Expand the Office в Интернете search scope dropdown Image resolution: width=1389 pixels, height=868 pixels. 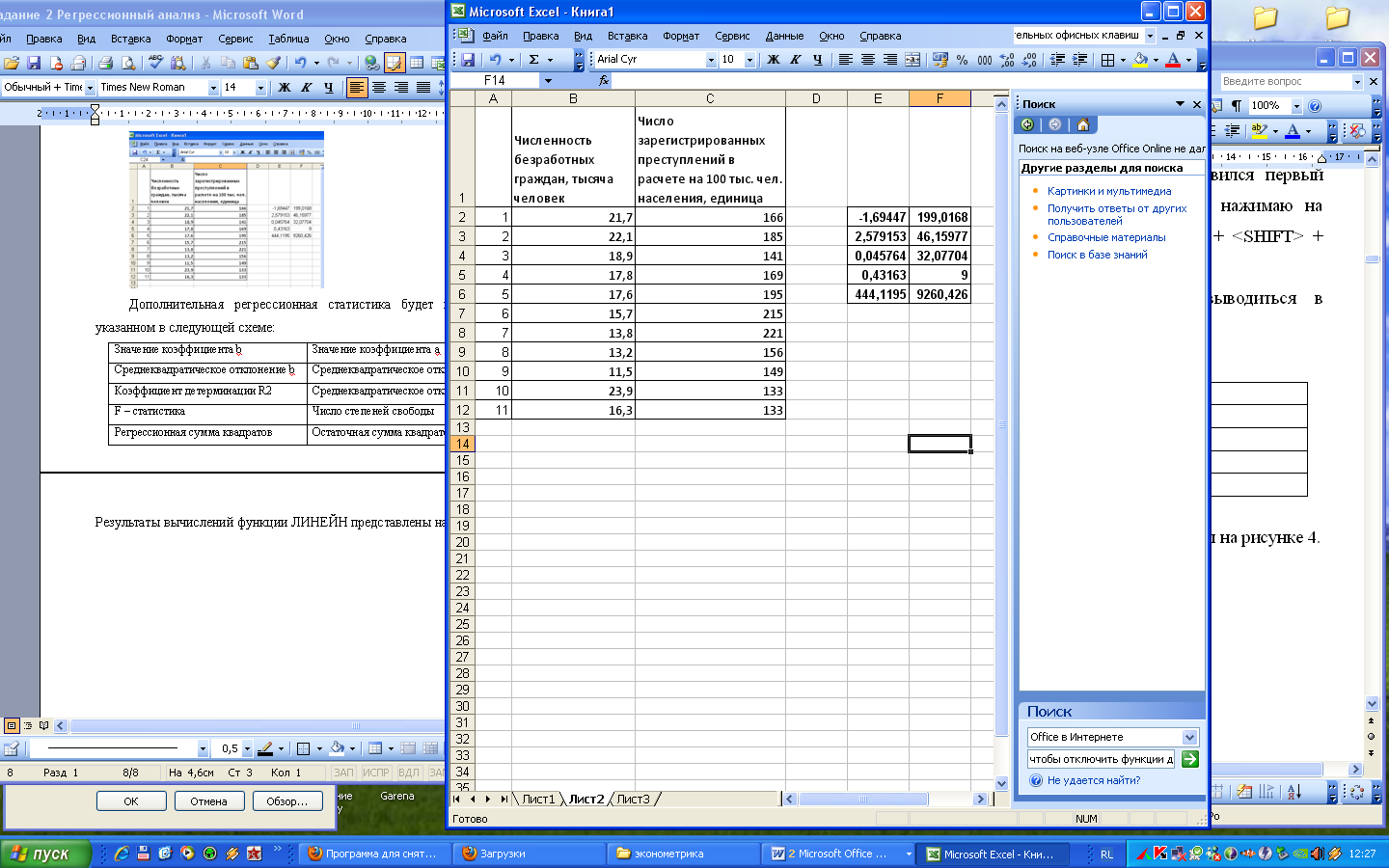point(1190,737)
